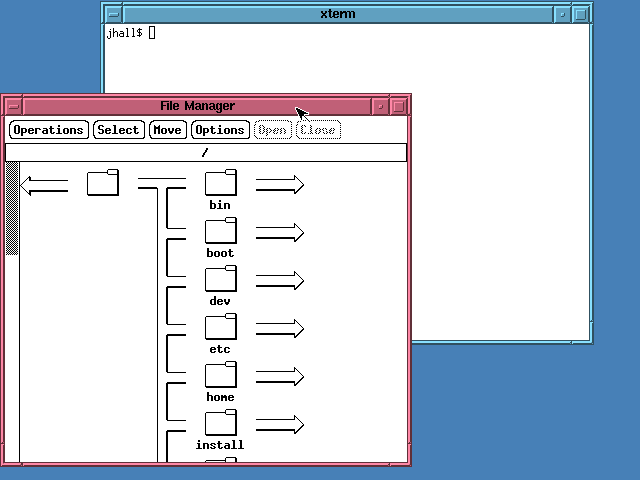This screenshot has width=640, height=480.
Task: Expand the bin folder with right arrow
Action: (279, 185)
